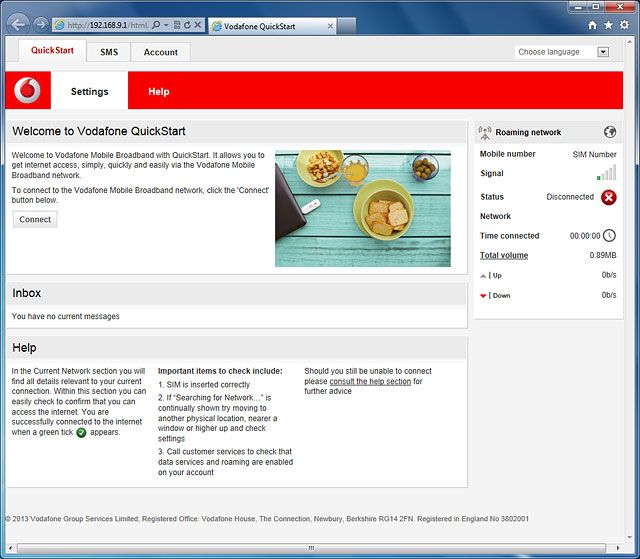Viewport: 640px width, 559px height.
Task: Click the Vodafone logo icon
Action: click(x=27, y=90)
